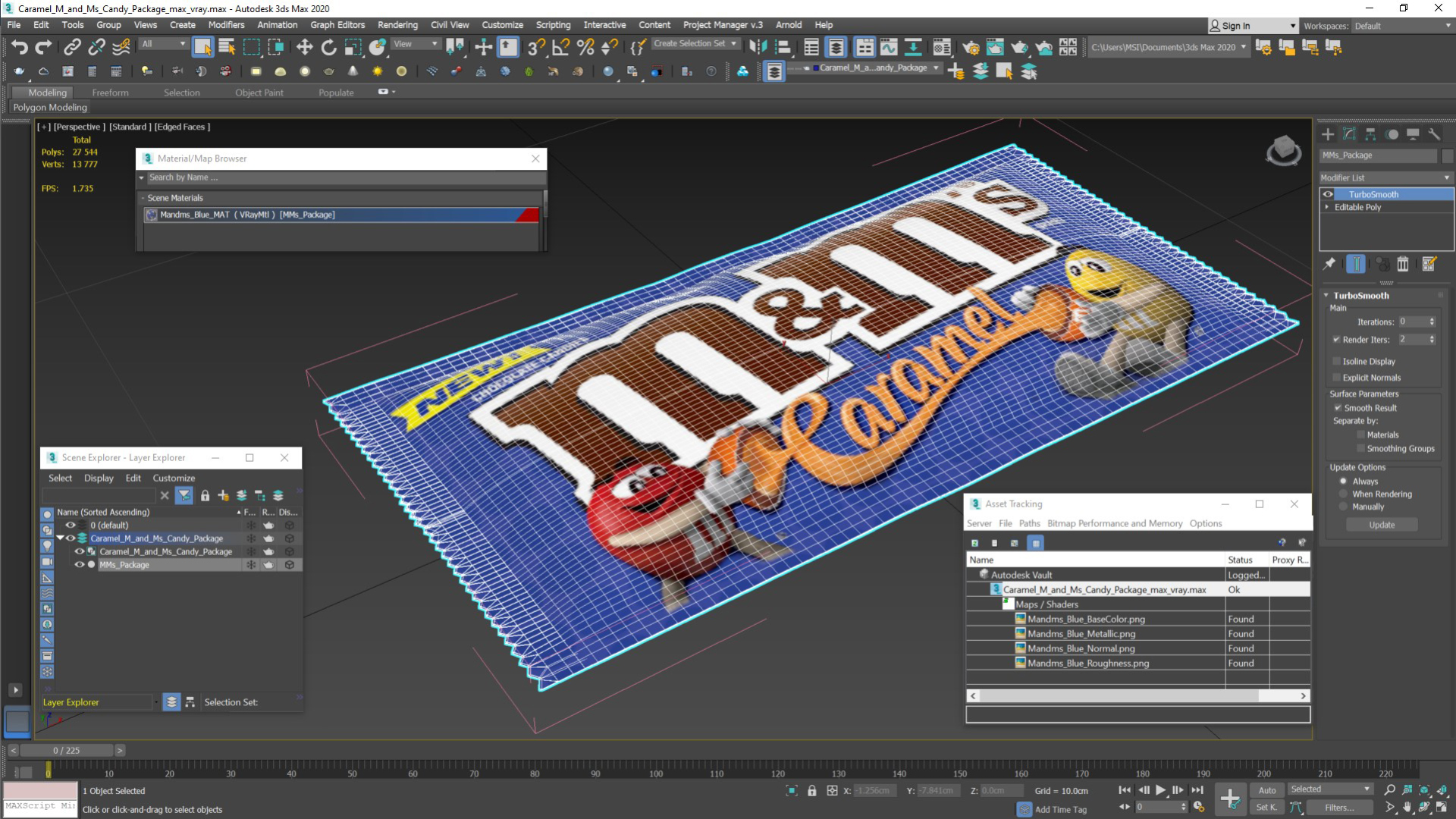Image resolution: width=1456 pixels, height=819 pixels.
Task: Switch to the Freeform ribbon tab
Action: pos(110,93)
